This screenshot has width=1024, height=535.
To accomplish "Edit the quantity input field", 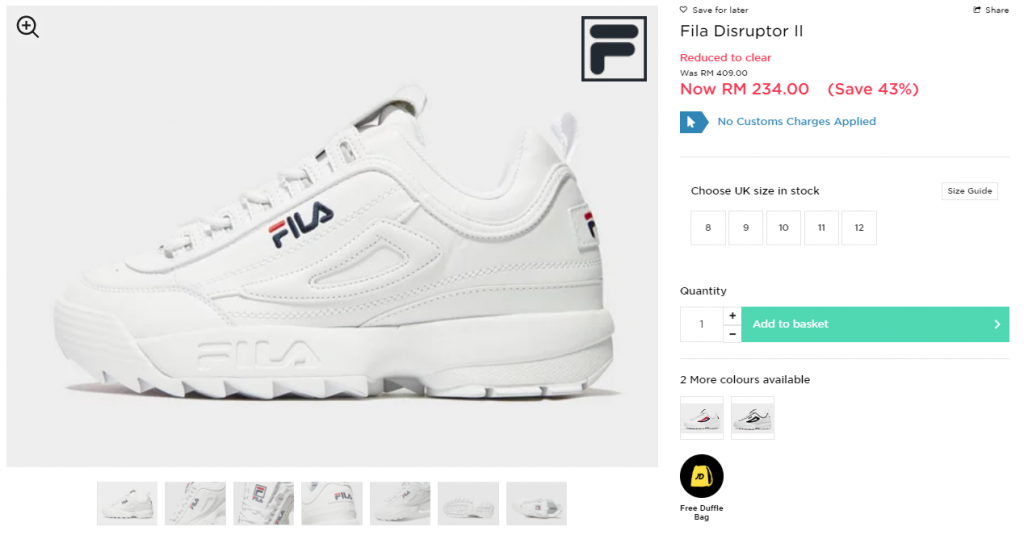I will click(701, 324).
